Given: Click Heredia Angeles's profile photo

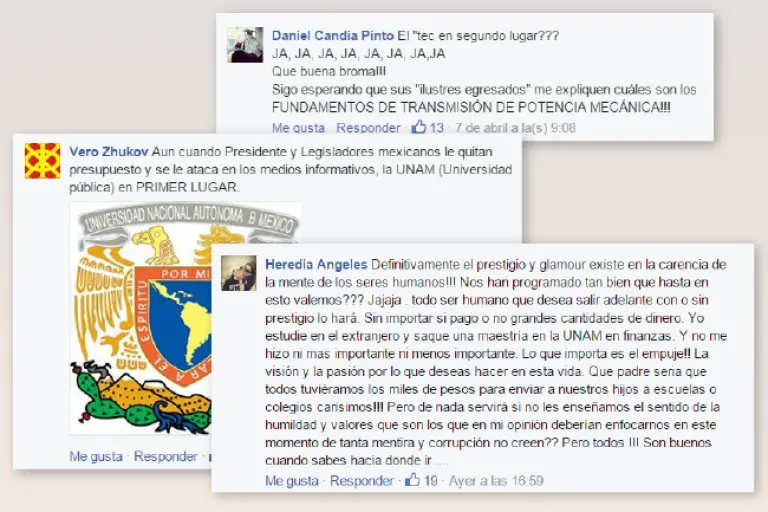Looking at the screenshot, I should pos(239,273).
